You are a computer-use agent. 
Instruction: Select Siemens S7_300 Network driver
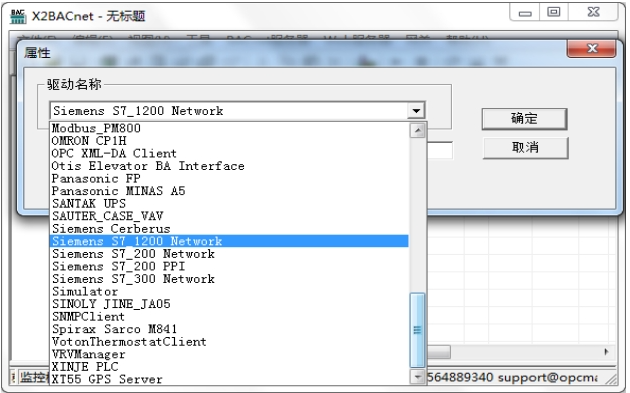click(229, 279)
